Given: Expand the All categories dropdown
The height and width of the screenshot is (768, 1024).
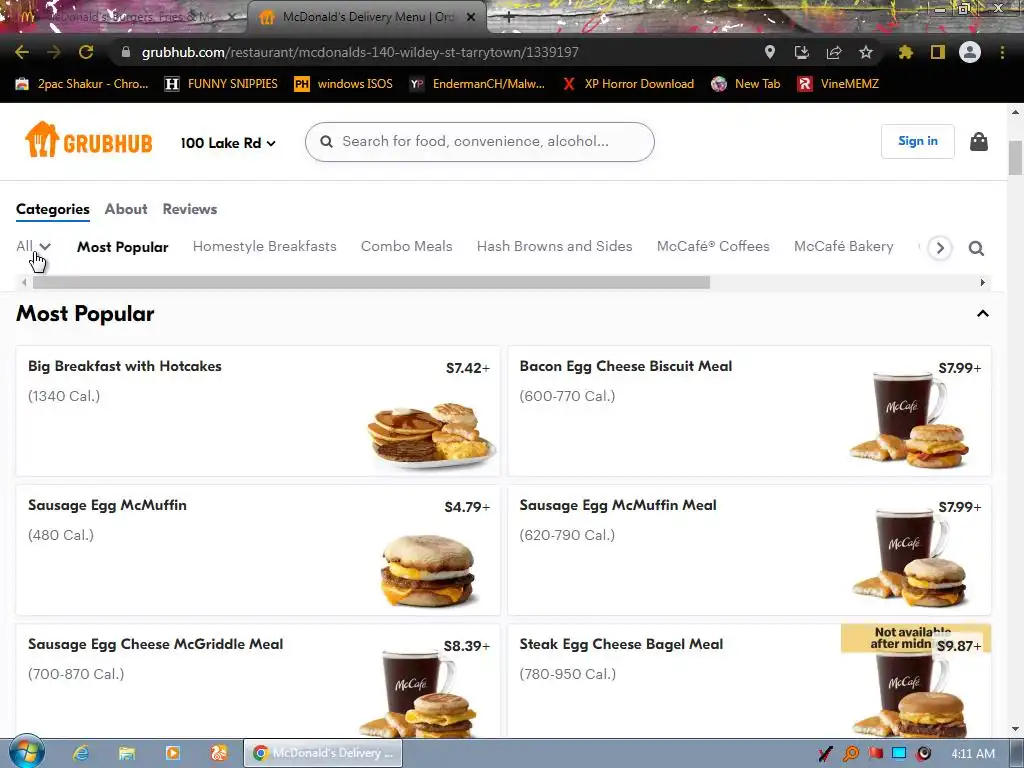Looking at the screenshot, I should [x=33, y=246].
